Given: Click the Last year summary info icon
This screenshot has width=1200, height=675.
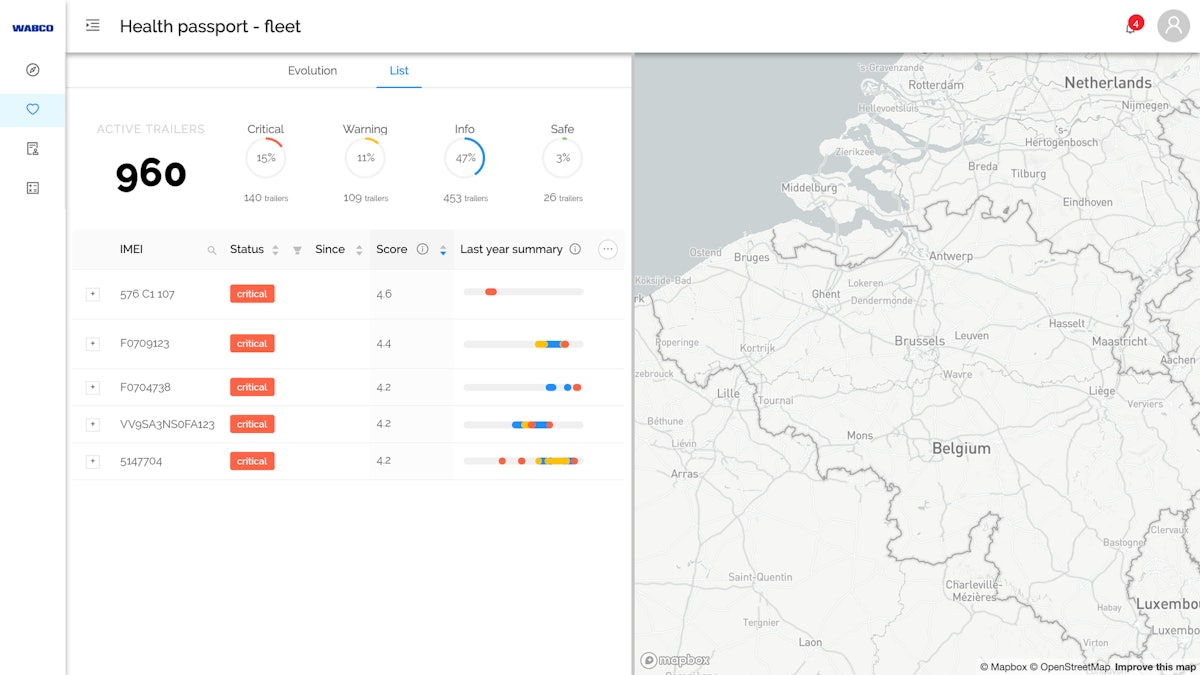Looking at the screenshot, I should pos(575,249).
